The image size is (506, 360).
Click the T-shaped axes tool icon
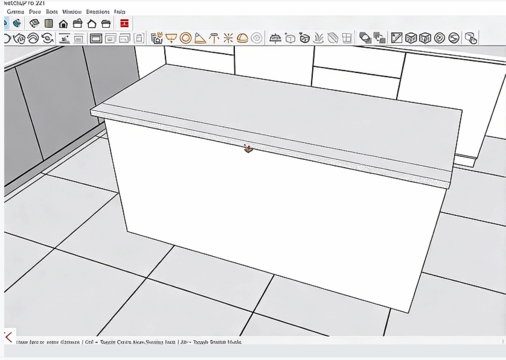click(214, 38)
